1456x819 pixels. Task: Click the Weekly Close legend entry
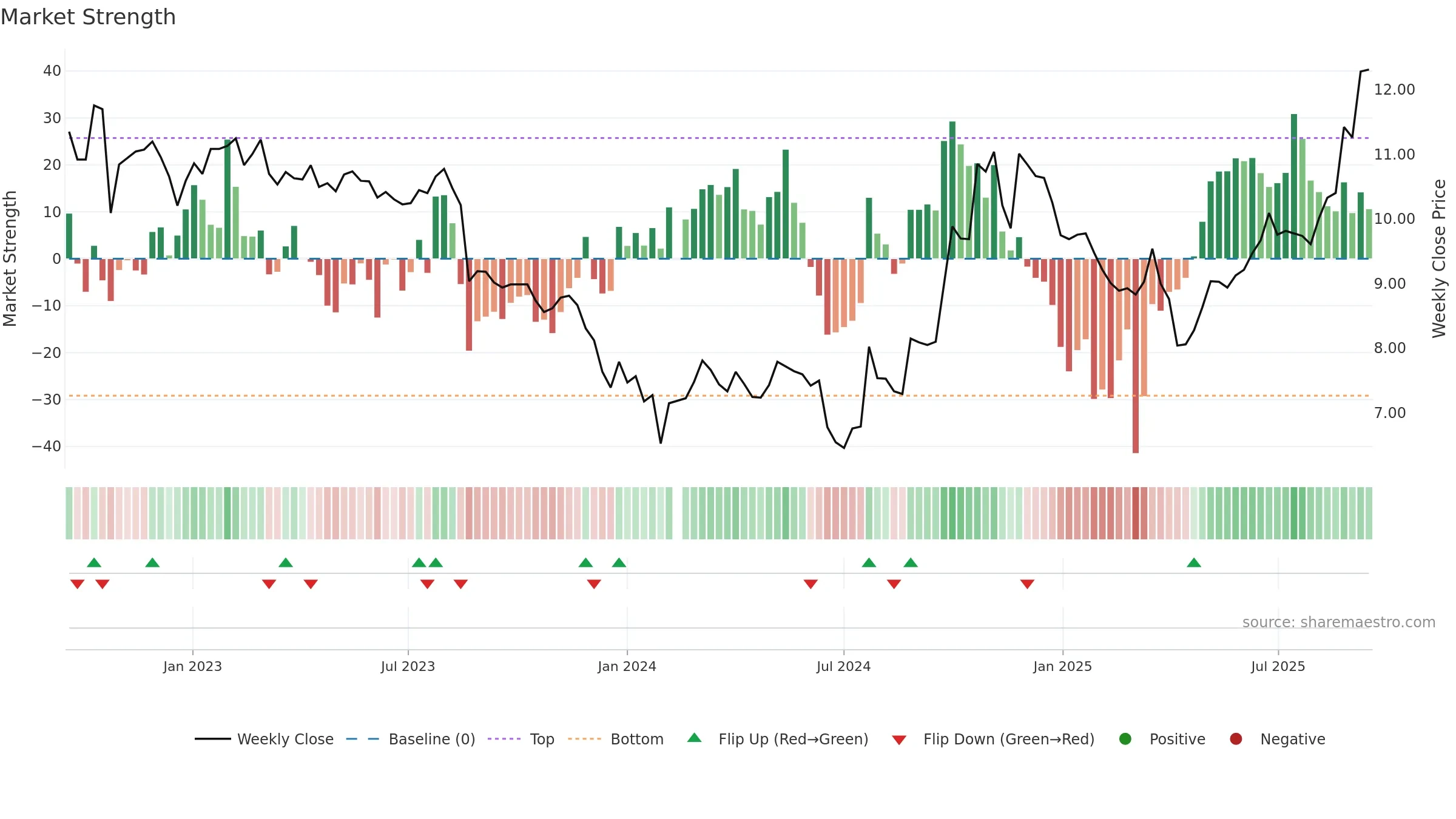pos(265,739)
